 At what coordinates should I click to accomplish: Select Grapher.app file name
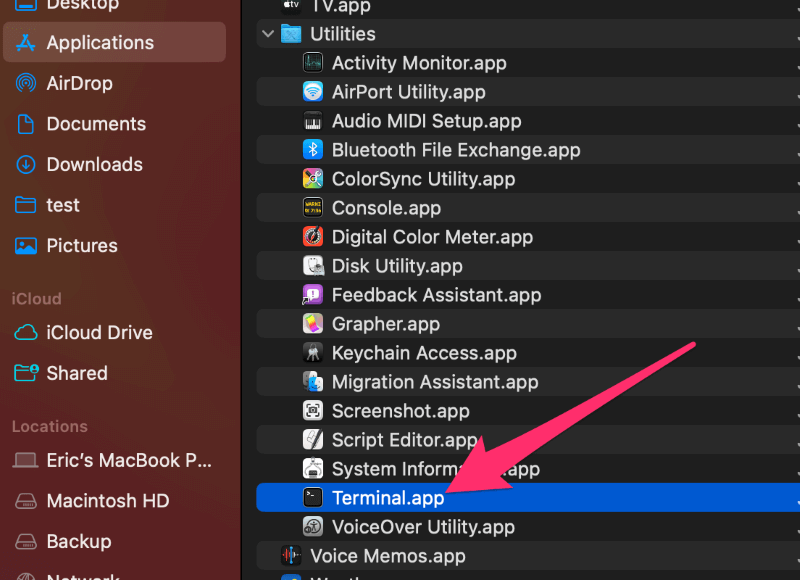pos(386,324)
